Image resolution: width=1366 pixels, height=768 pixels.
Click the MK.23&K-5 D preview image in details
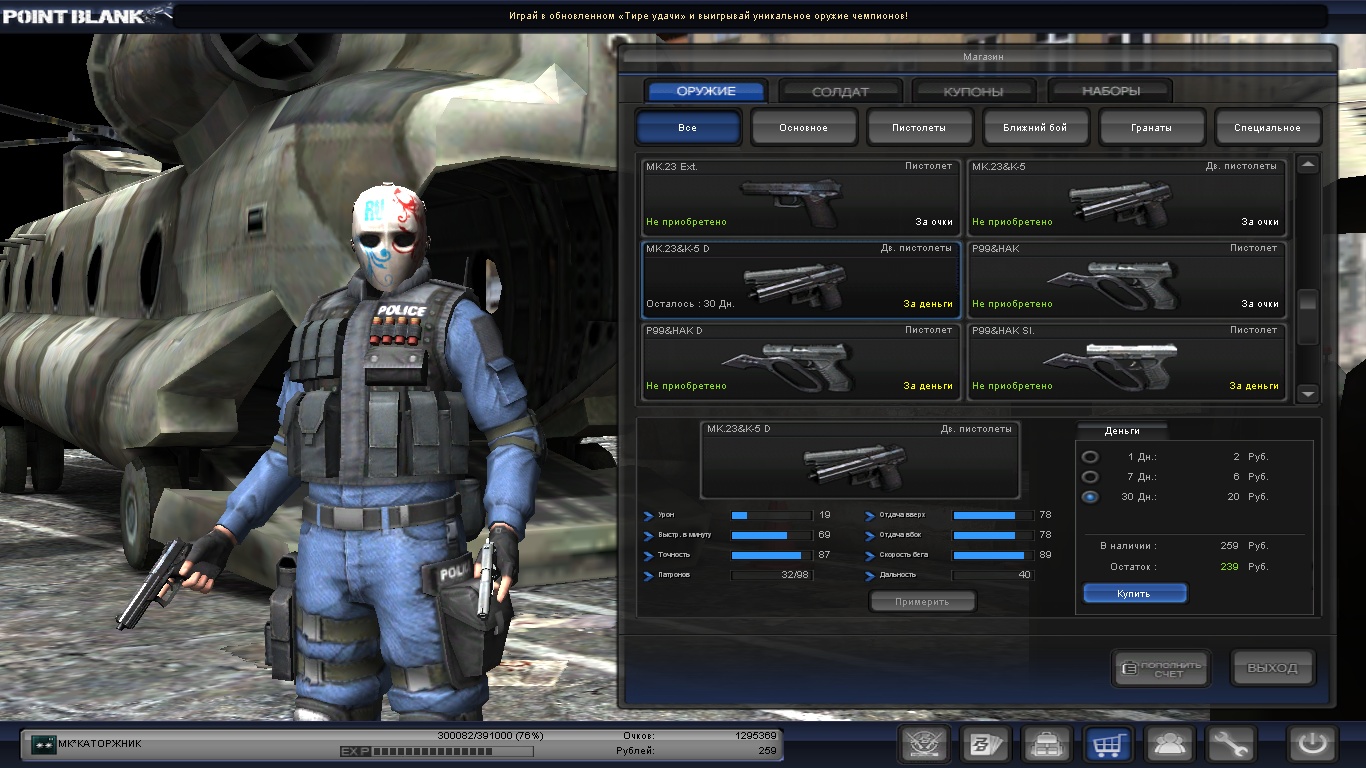point(859,461)
